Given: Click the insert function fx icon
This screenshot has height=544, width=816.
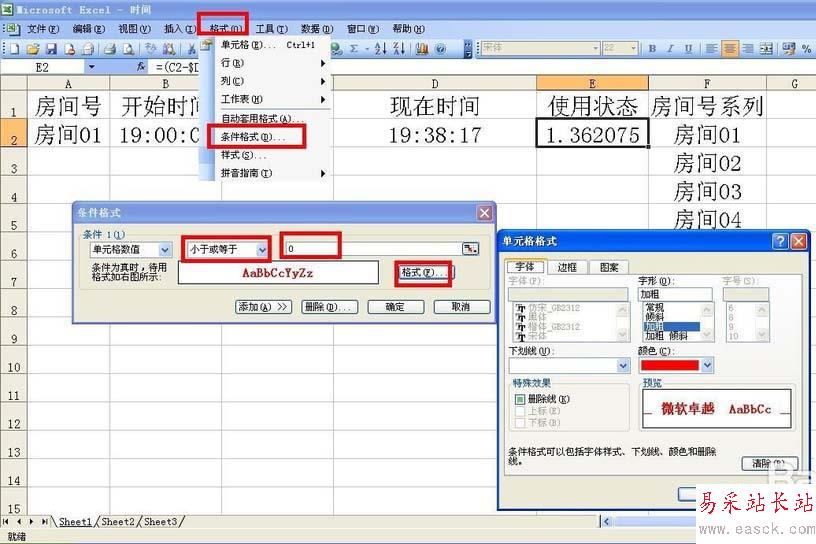Looking at the screenshot, I should (x=141, y=67).
